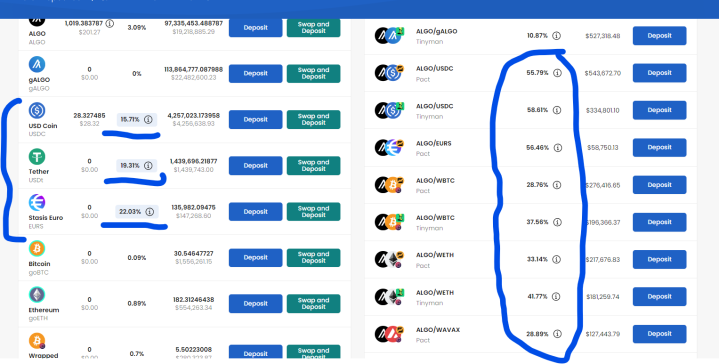Select the ALGO/WAVAX pair name

437,330
